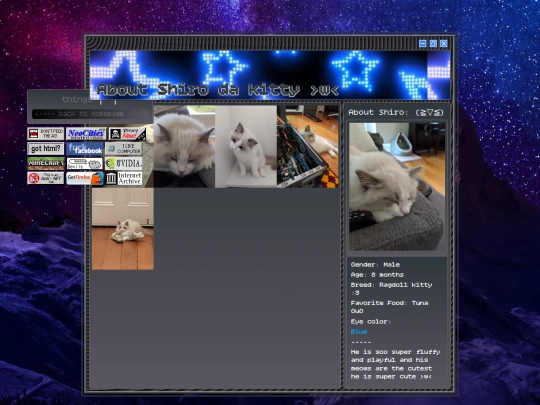Maximize the Shiro page window
The image size is (540, 405).
click(433, 43)
